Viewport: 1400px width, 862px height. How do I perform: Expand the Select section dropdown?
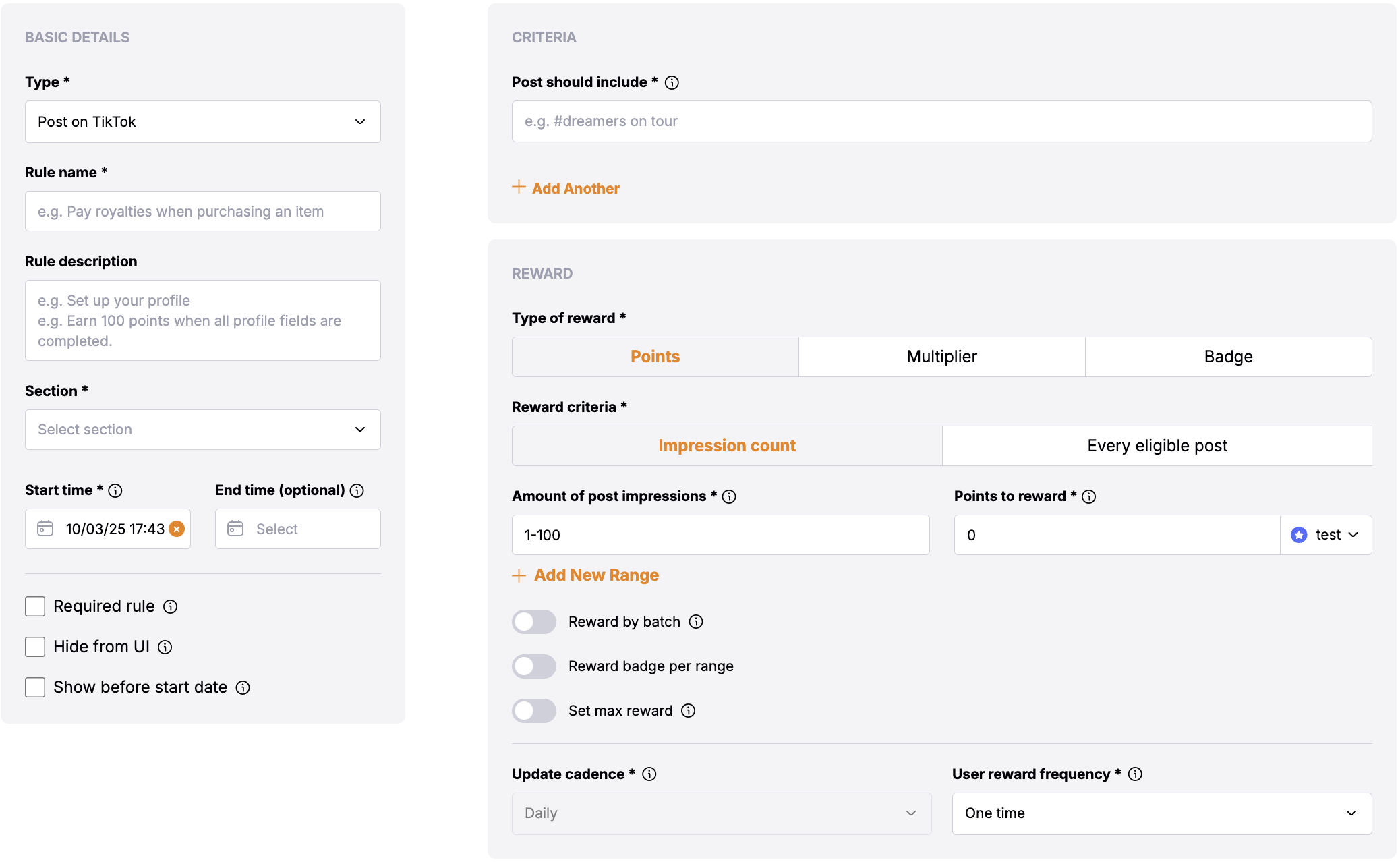point(203,430)
